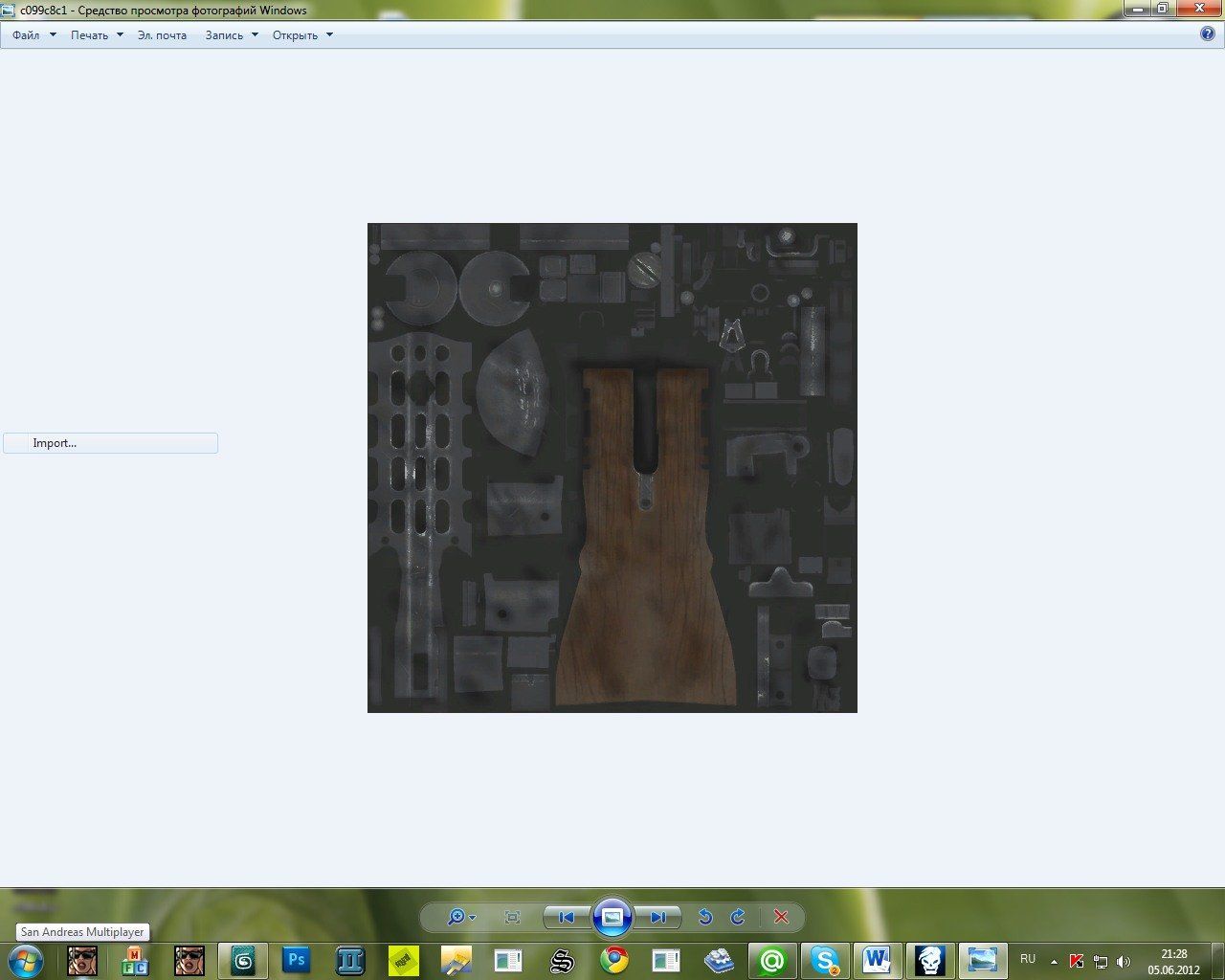Go to the previous photo
The width and height of the screenshot is (1225, 980).
pos(567,917)
